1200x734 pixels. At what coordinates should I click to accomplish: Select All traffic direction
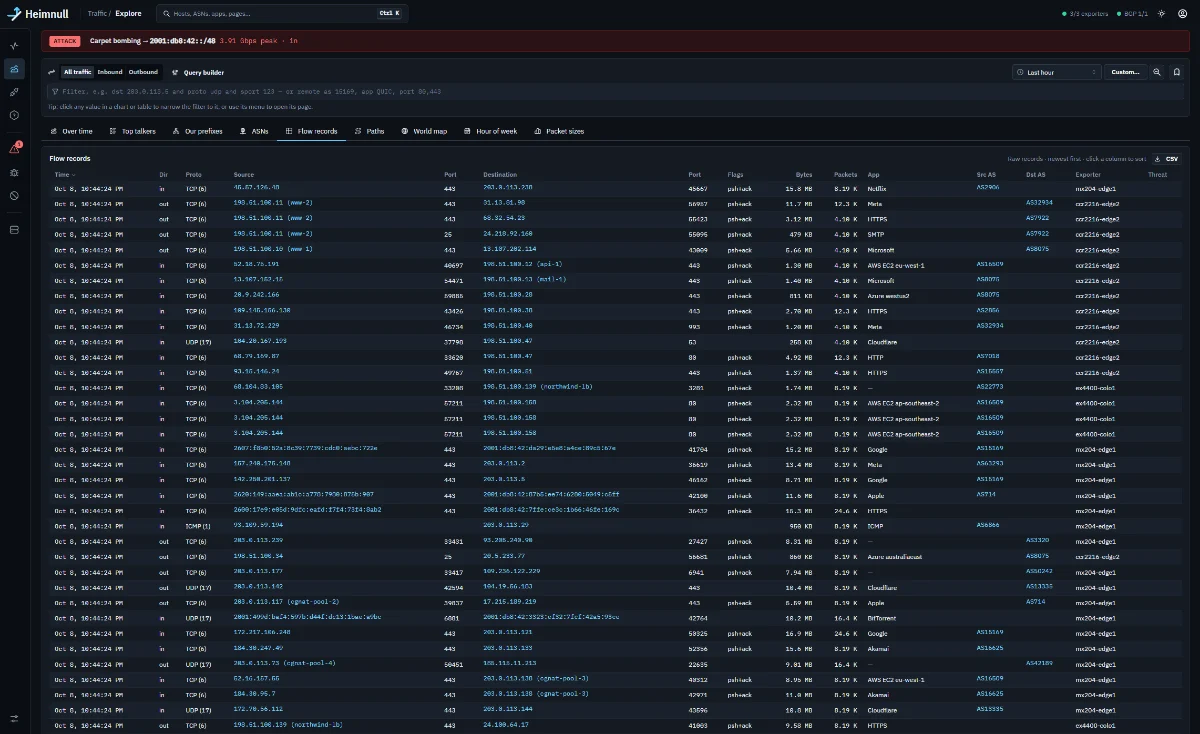coord(77,72)
